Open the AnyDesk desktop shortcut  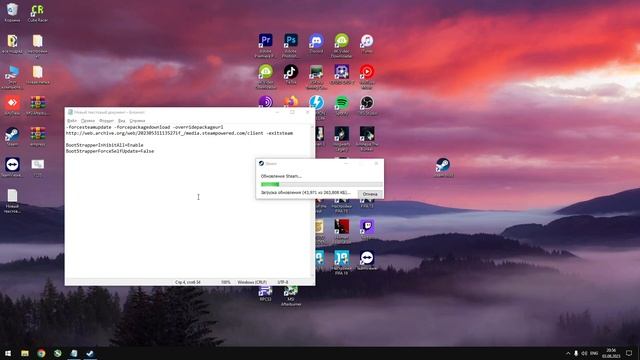pos(12,105)
